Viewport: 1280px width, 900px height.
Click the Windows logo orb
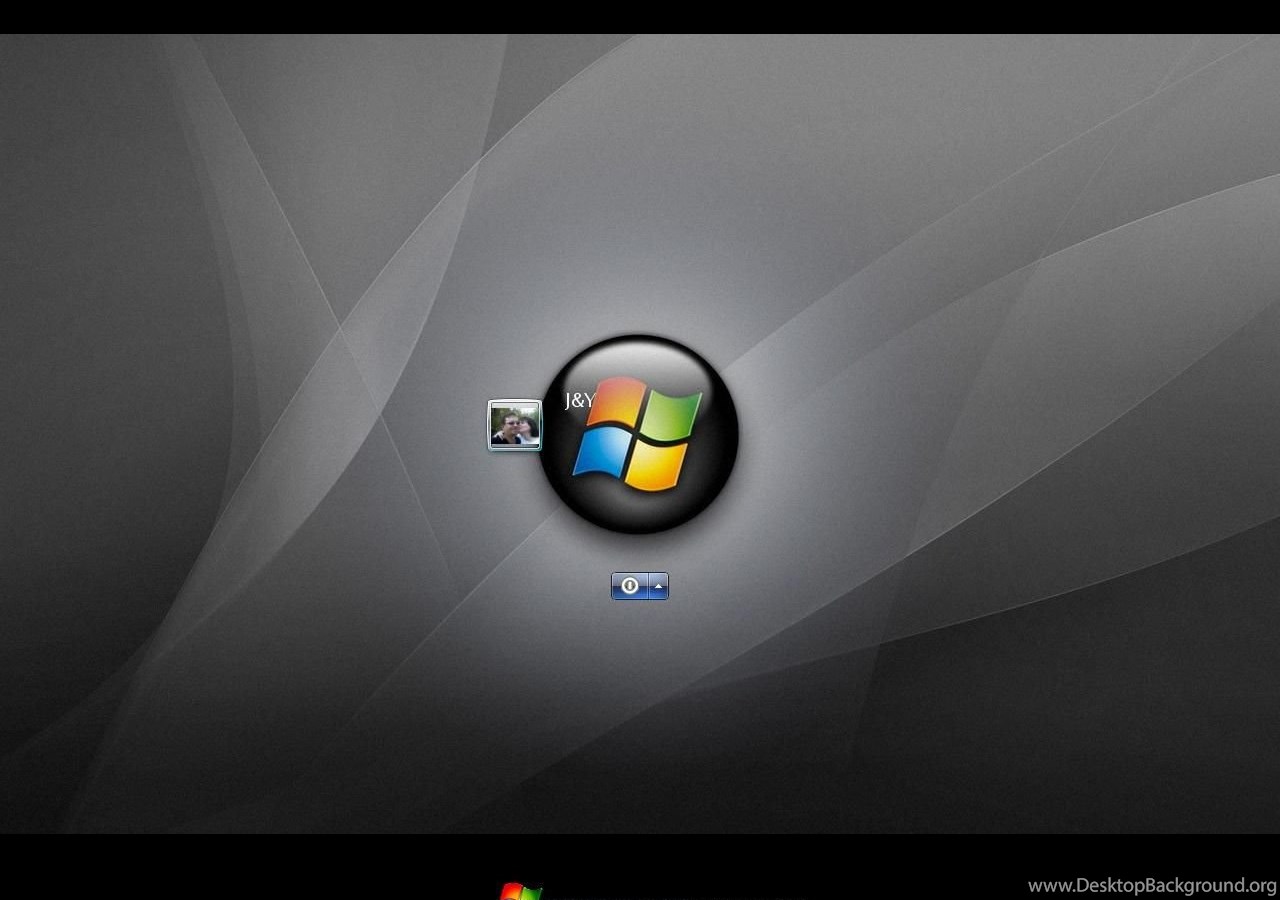638,434
